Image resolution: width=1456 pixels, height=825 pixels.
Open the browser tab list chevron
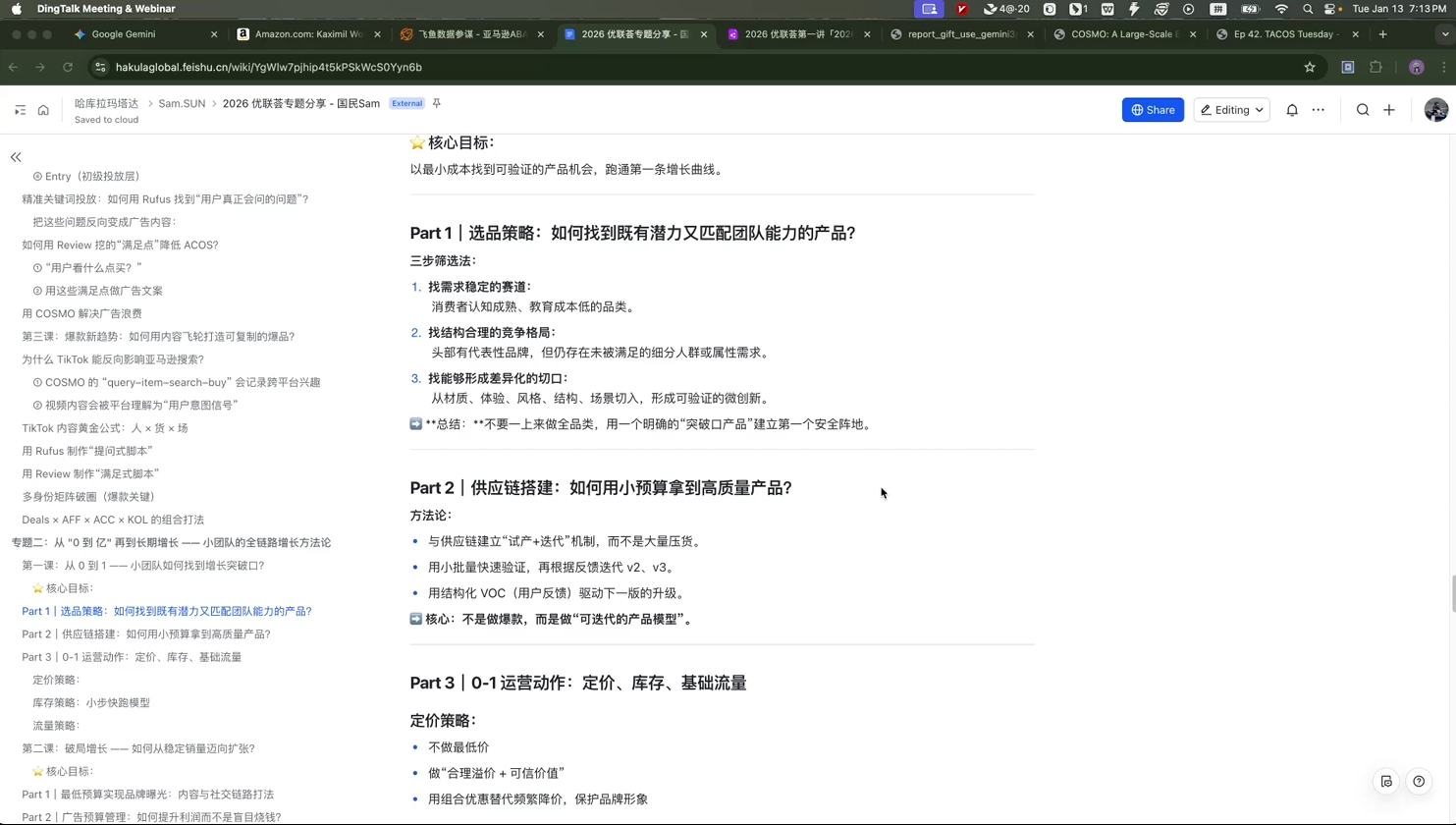[1445, 34]
